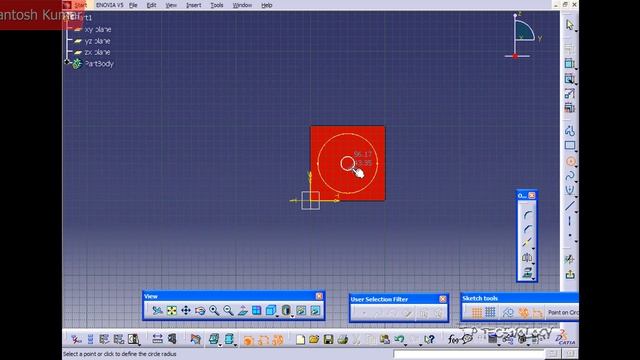Image resolution: width=640 pixels, height=360 pixels.
Task: Close the View toolbar
Action: coord(319,296)
